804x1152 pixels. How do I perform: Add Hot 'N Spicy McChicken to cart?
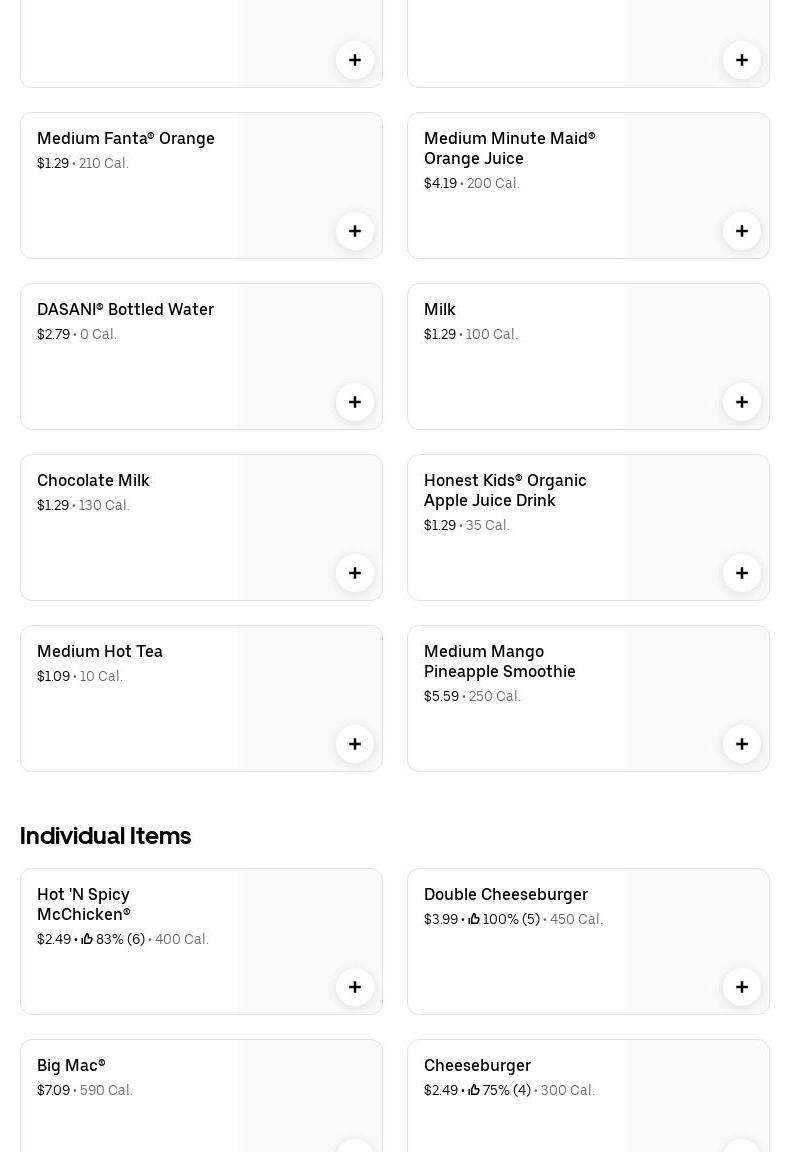[355, 987]
